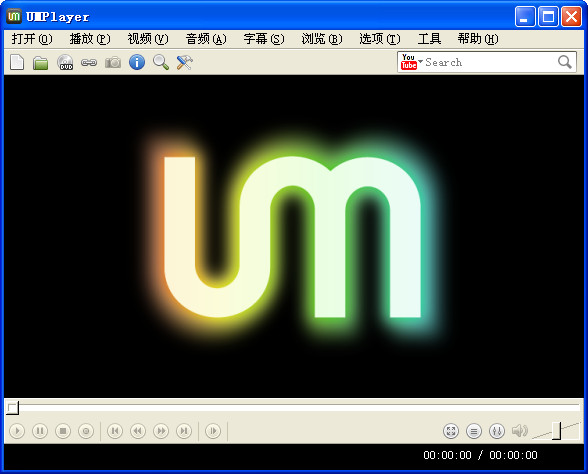Screen dimensions: 588x474
Task: Skip to the previous track
Action: coord(115,431)
